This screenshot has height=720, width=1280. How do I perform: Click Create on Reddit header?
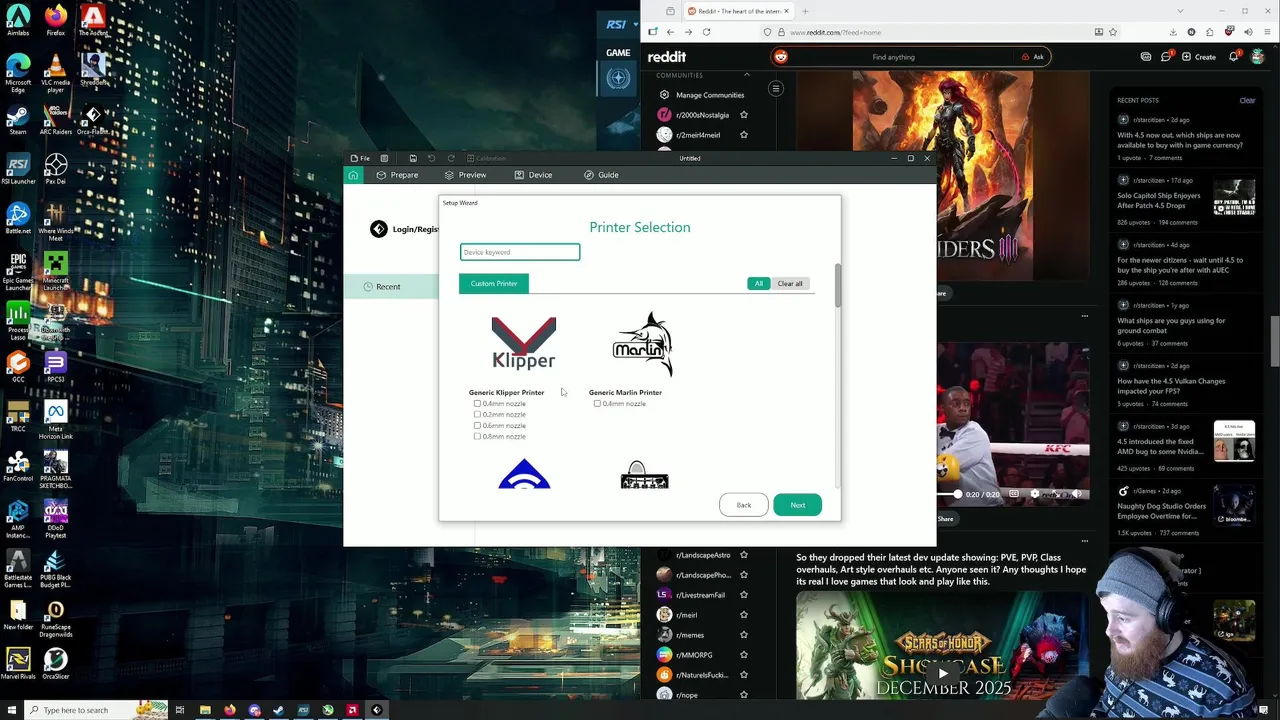(1198, 57)
